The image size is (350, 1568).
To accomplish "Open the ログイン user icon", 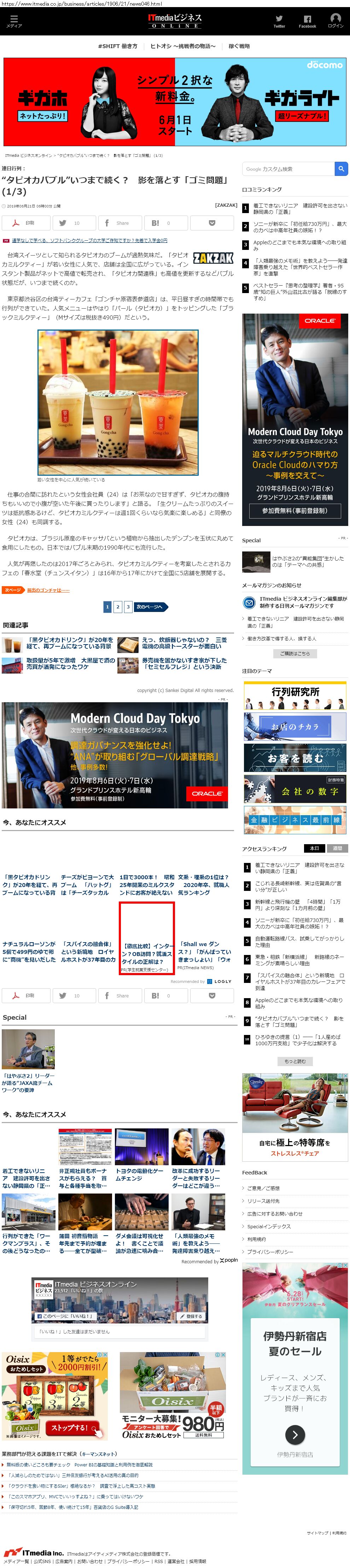I will pos(336,21).
